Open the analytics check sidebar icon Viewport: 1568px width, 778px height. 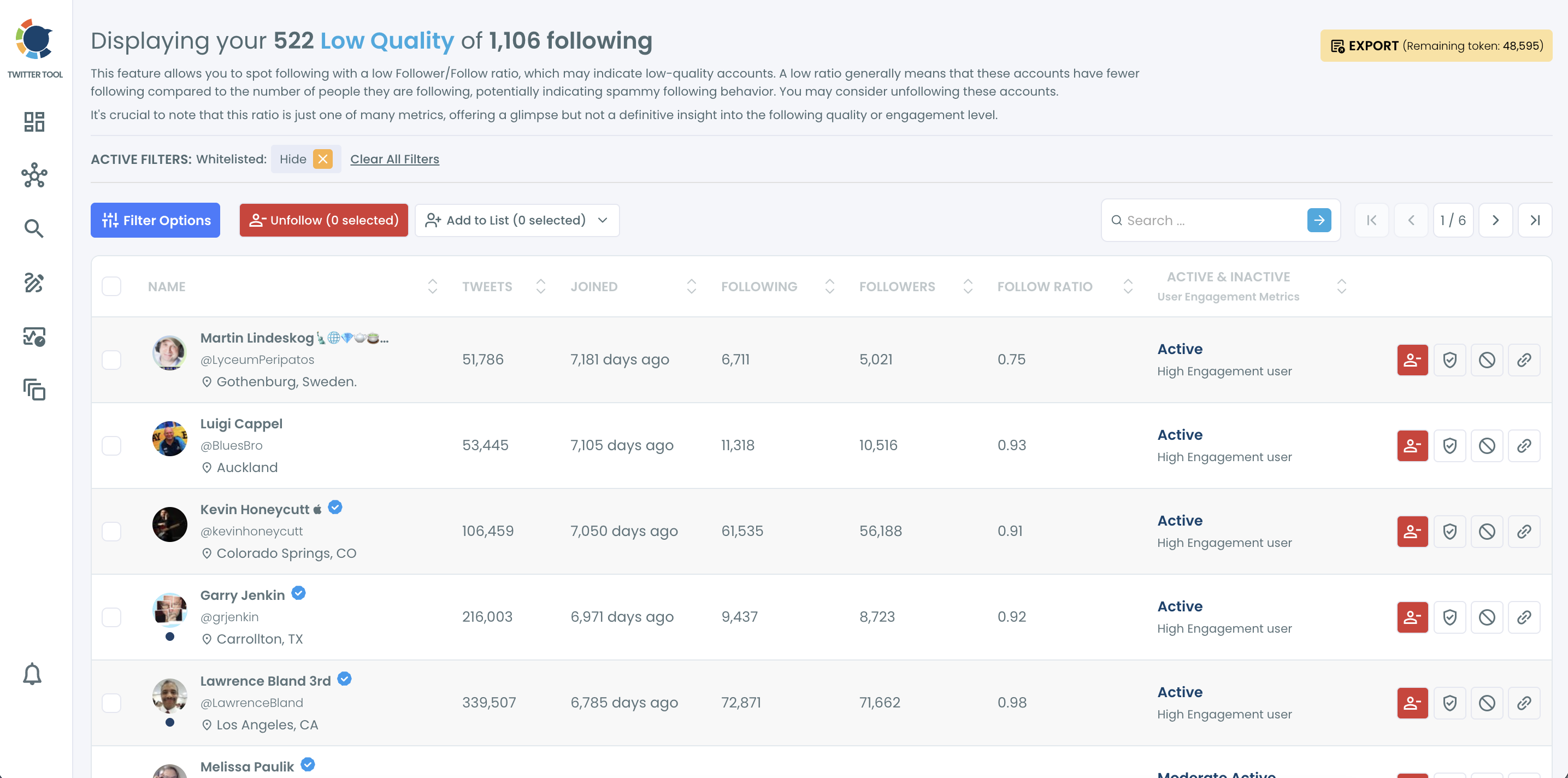[x=34, y=336]
